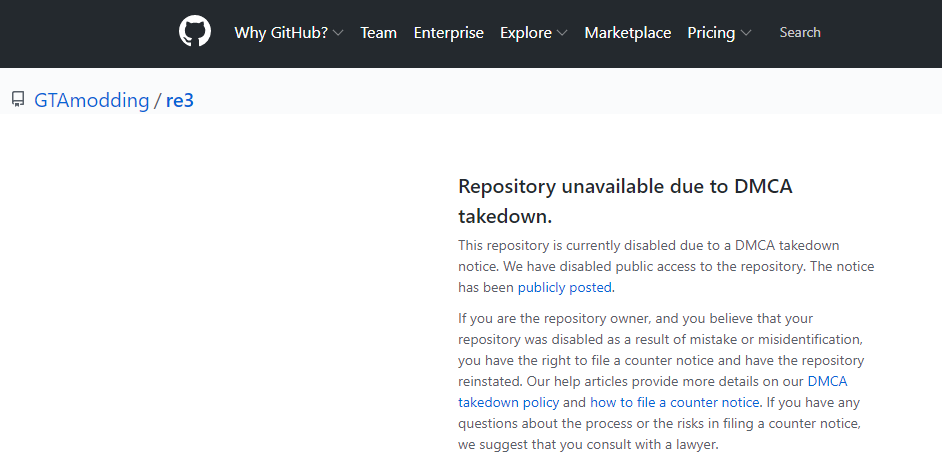Click the repository book icon beside GTAmodding
Screen dimensions: 942x463
tap(18, 100)
